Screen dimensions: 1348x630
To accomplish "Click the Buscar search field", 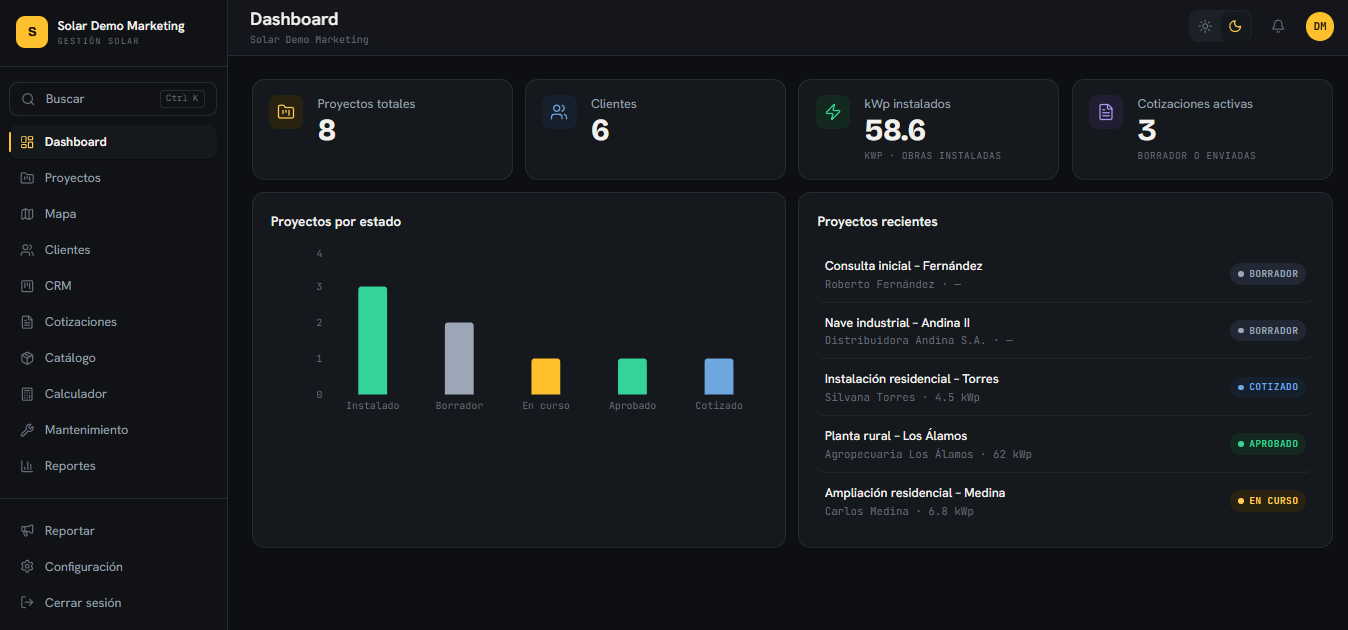I will (x=113, y=99).
